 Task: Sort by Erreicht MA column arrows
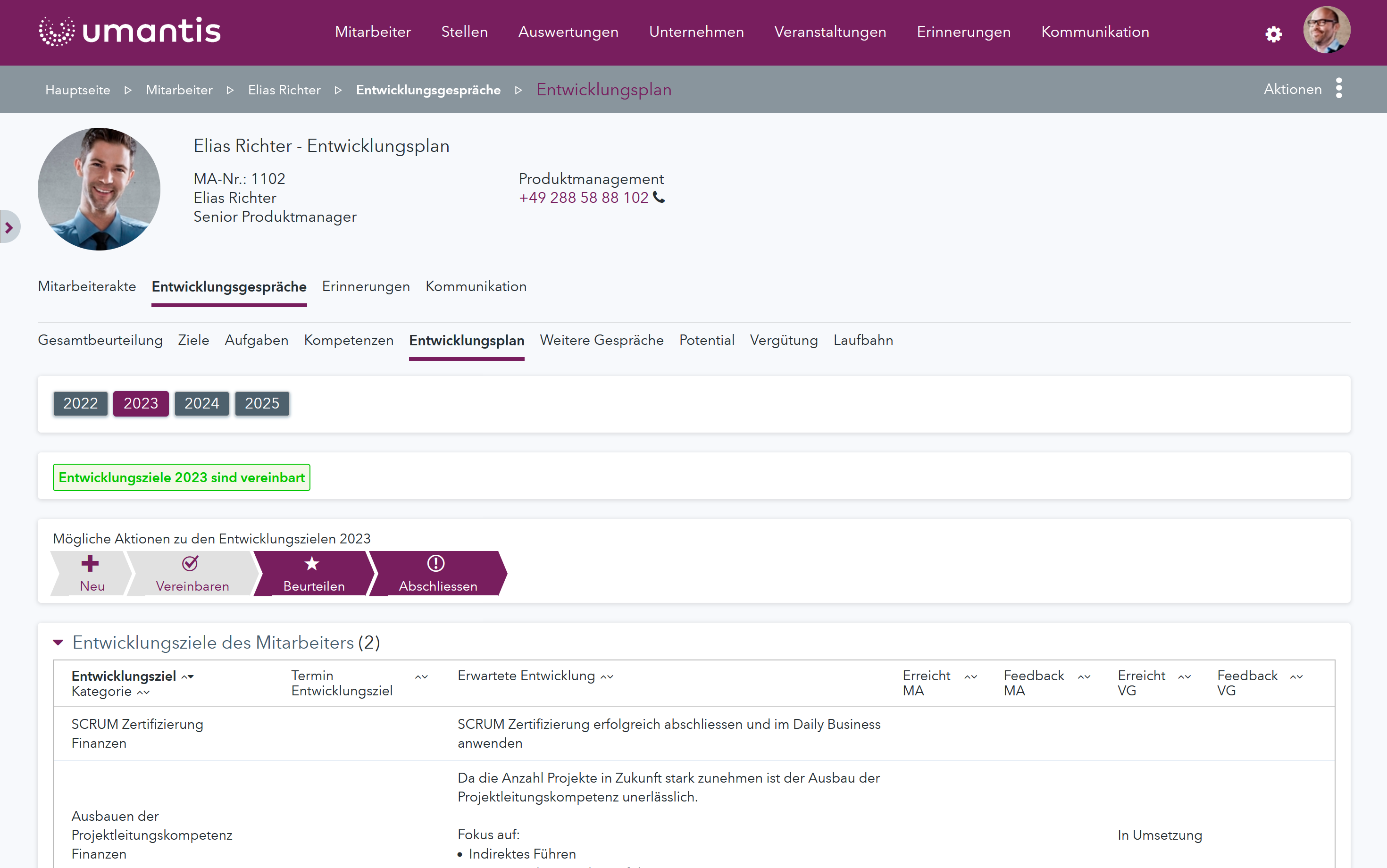(970, 676)
